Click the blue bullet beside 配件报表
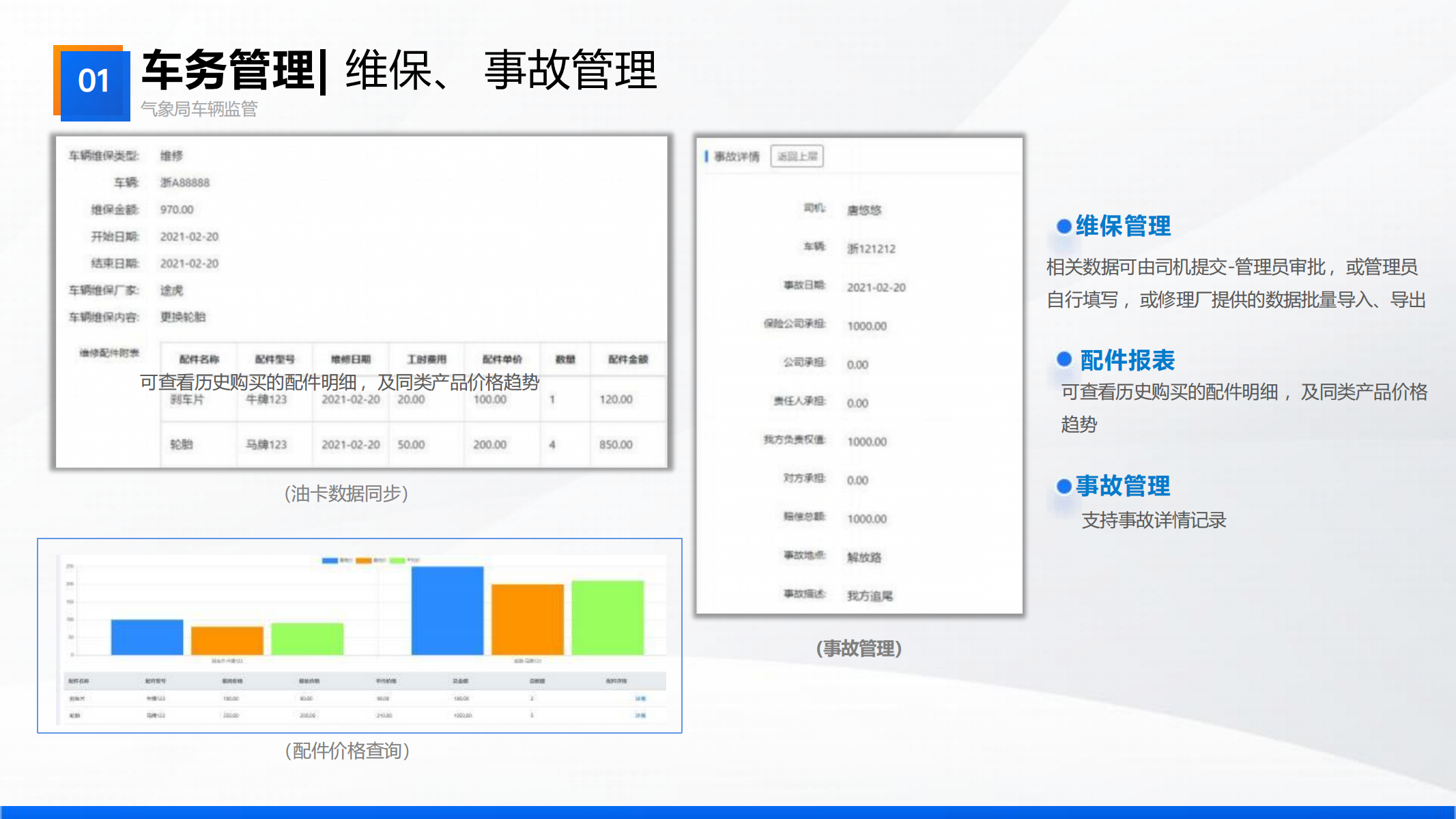Viewport: 1456px width, 819px height. tap(1064, 360)
